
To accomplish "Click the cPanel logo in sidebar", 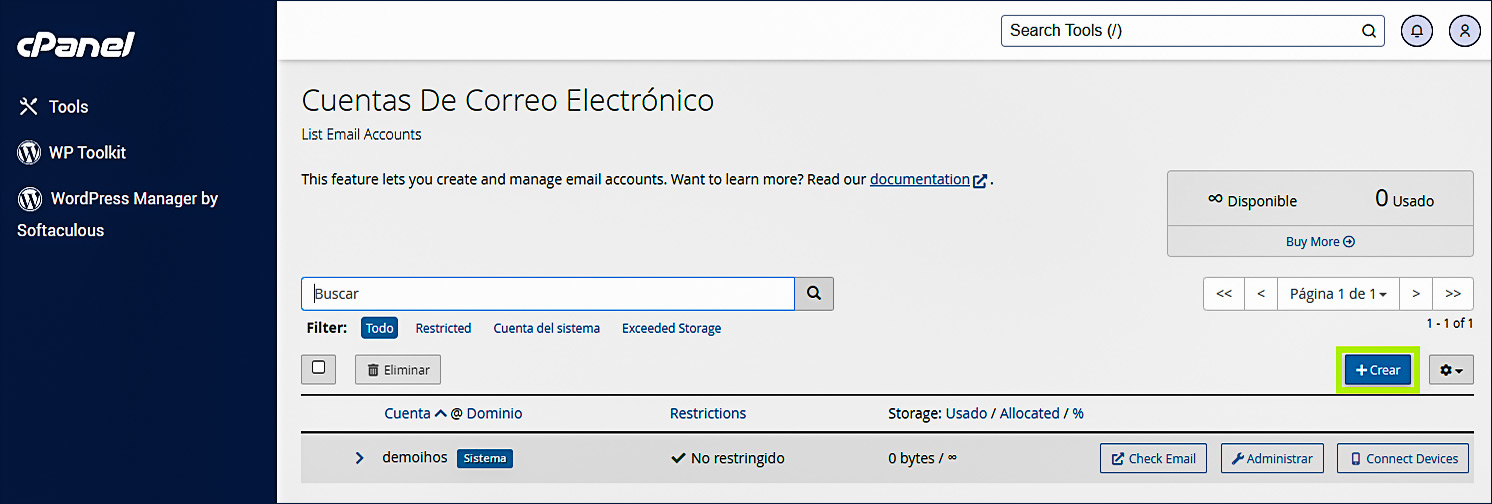I will pyautogui.click(x=76, y=46).
